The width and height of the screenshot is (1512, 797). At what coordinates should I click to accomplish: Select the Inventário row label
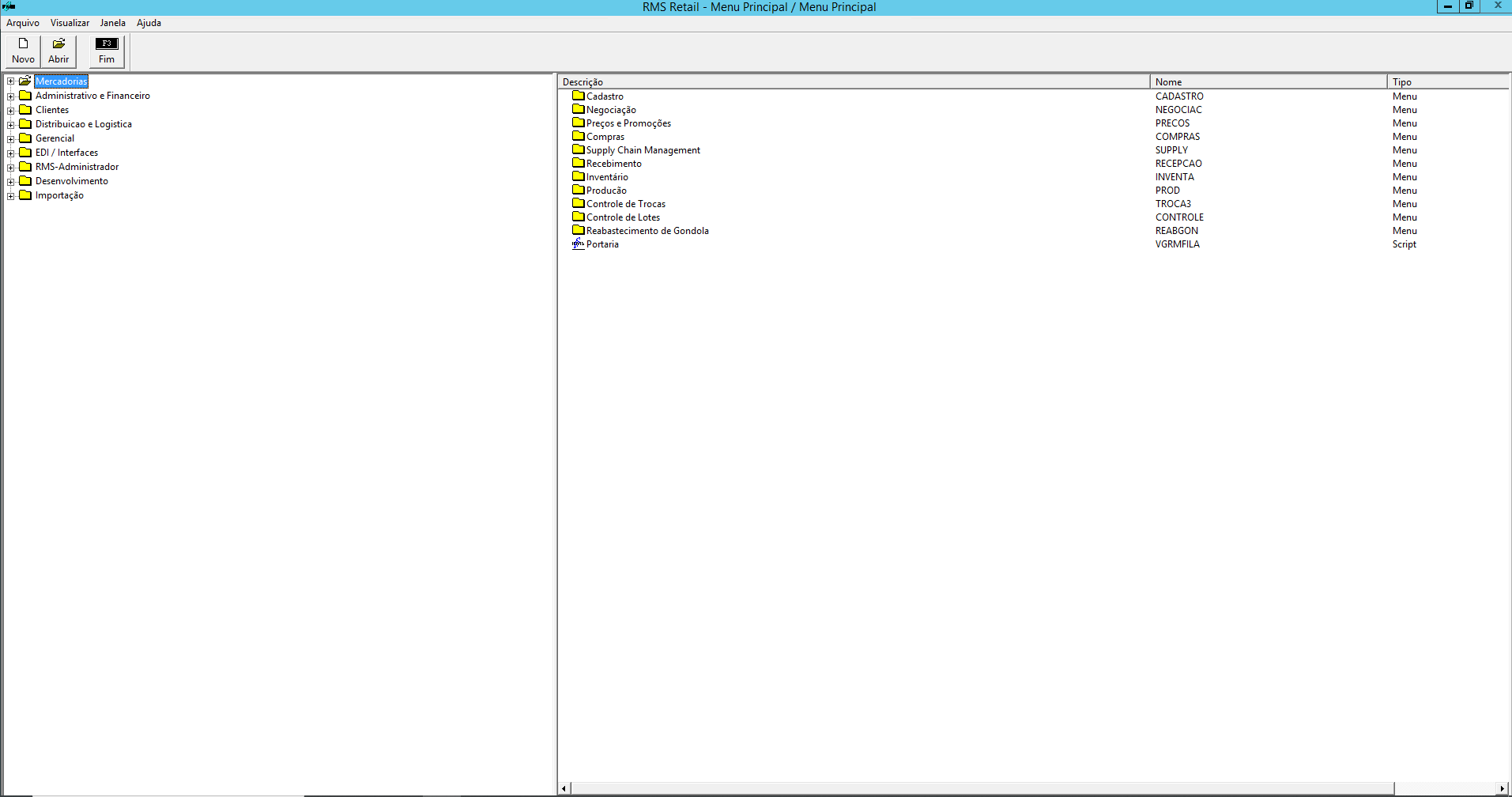pyautogui.click(x=607, y=177)
